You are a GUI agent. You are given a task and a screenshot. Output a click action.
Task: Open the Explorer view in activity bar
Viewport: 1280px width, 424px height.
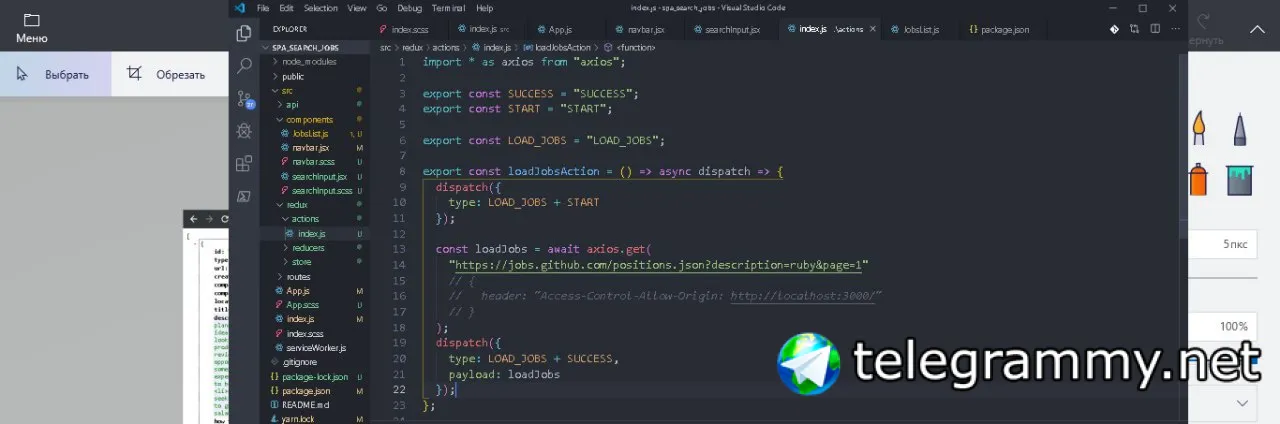click(243, 34)
